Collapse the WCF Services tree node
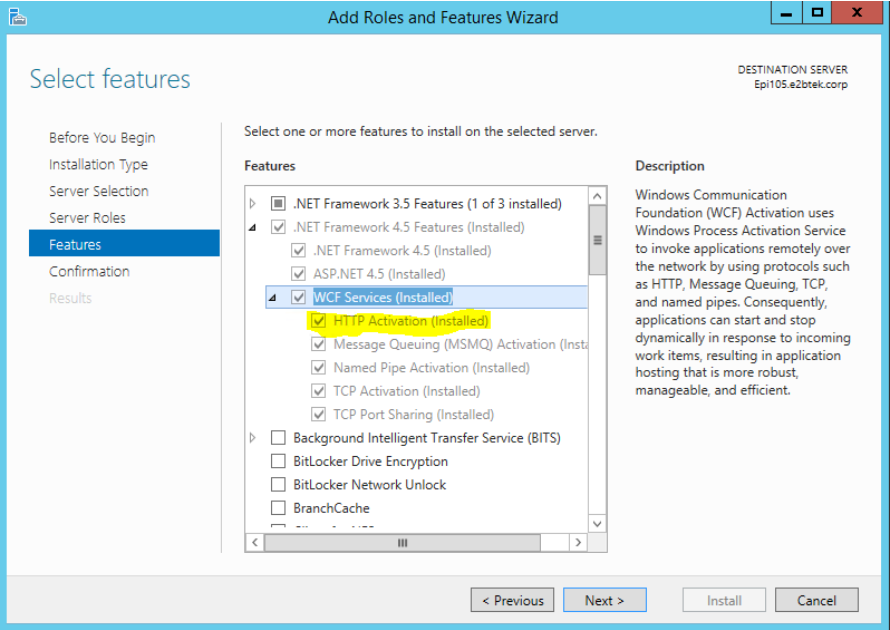890x630 pixels. [273, 298]
